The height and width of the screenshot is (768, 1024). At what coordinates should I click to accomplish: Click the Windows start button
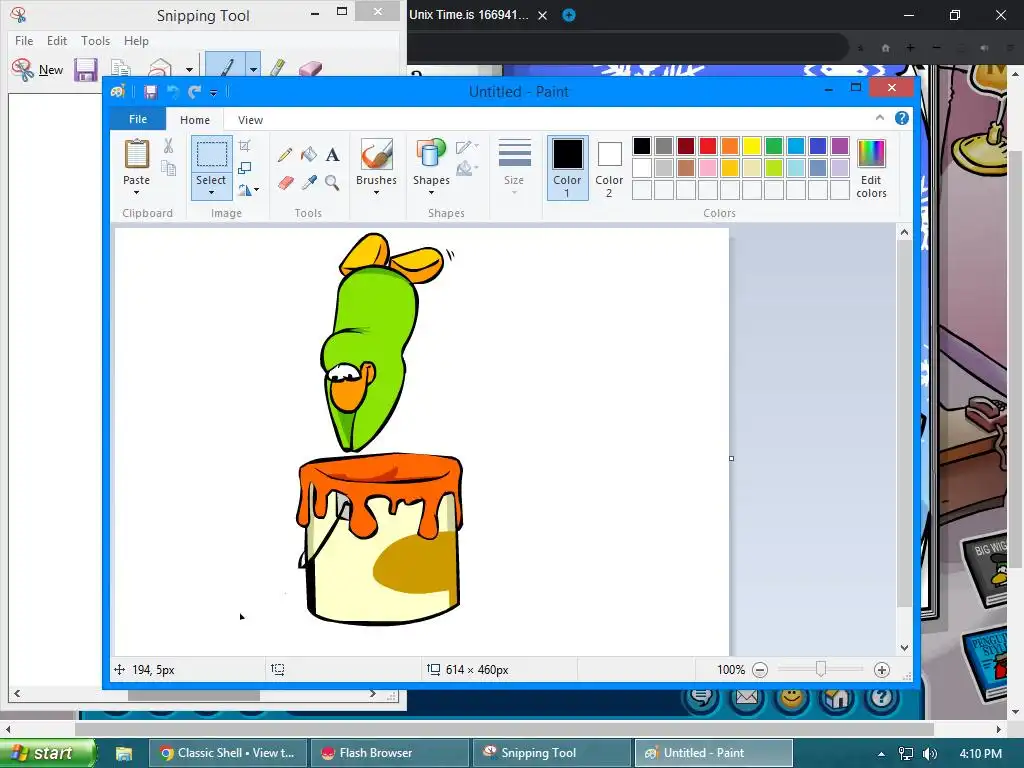(47, 753)
